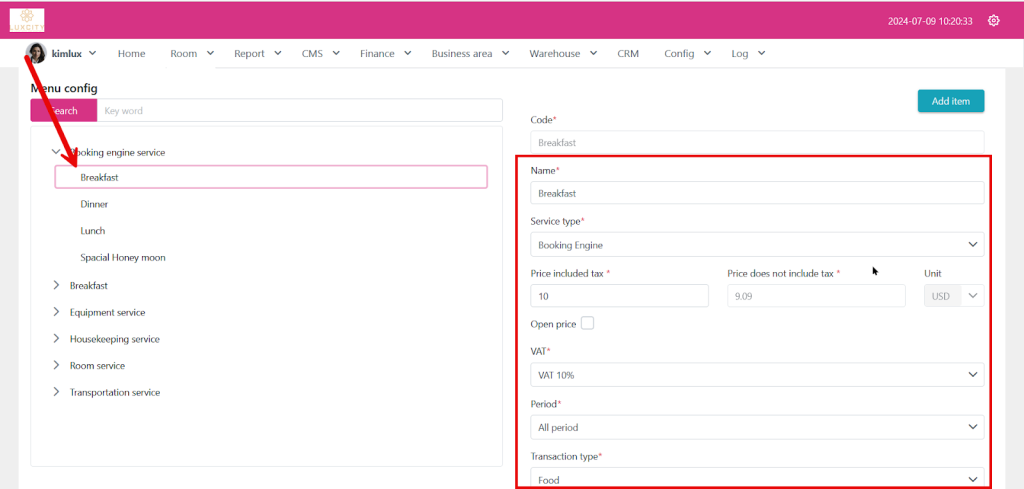Open the Finance menu
The height and width of the screenshot is (489, 1024).
coord(384,54)
